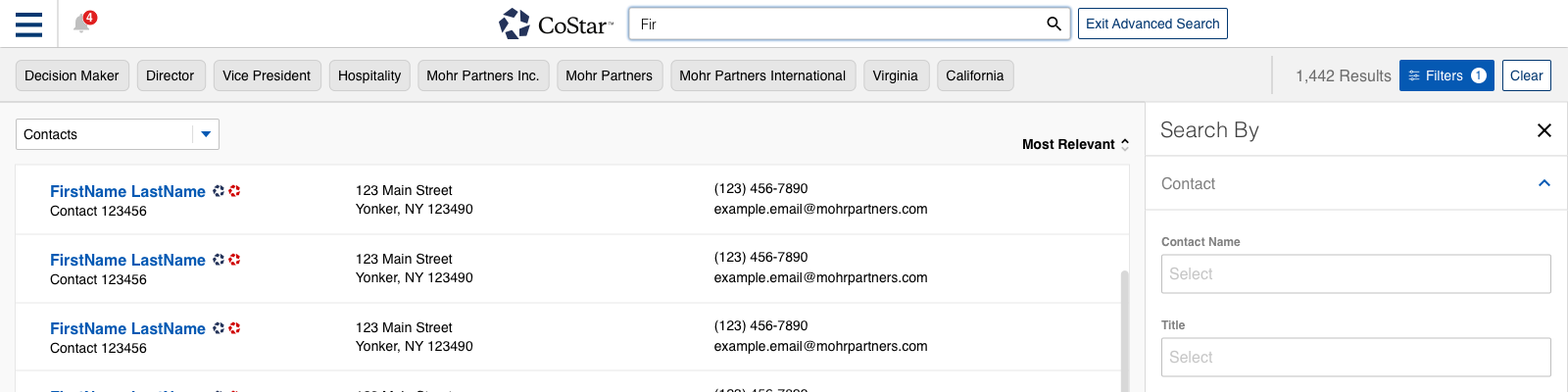This screenshot has height=392, width=1568.
Task: Click the search magnifier icon
Action: click(1053, 24)
